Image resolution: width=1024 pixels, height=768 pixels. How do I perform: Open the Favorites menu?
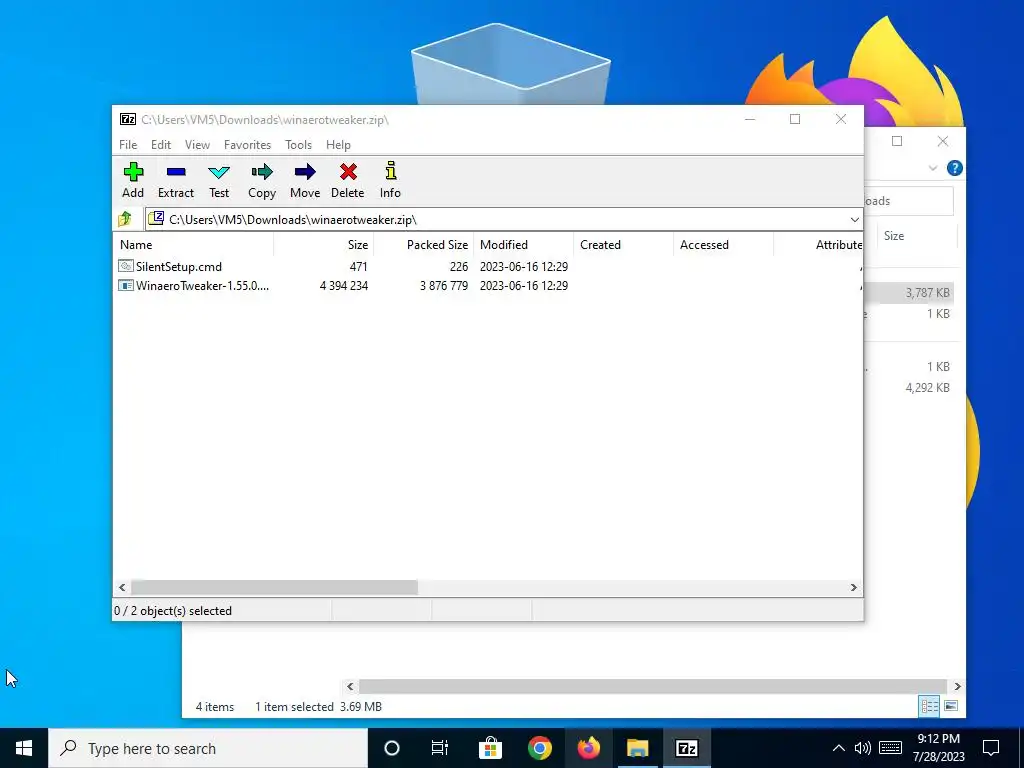[247, 144]
